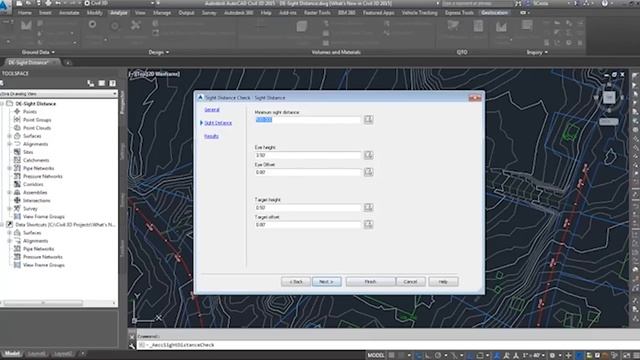Switch to the Output ribbon tab
This screenshot has width=640, height=360.
(186, 13)
